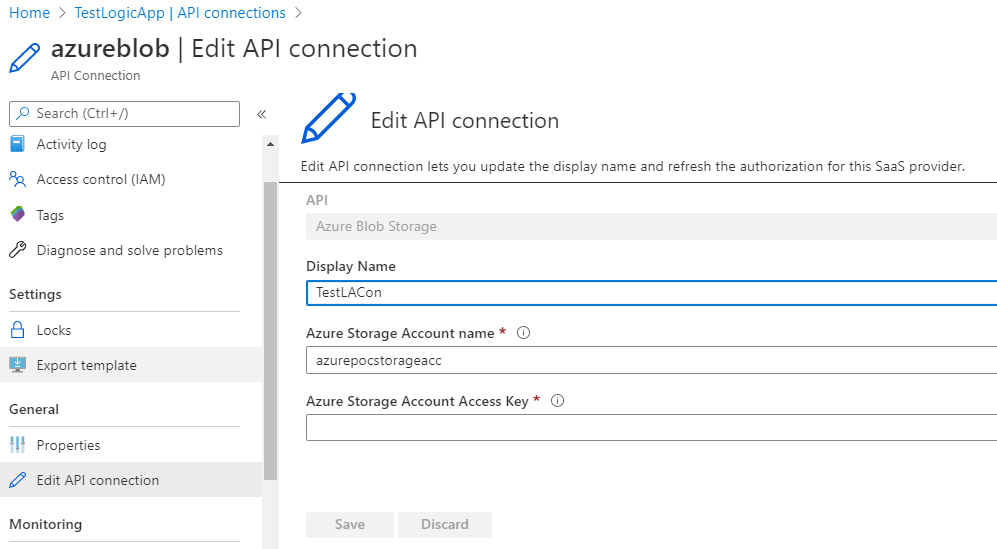The height and width of the screenshot is (549, 997).
Task: Click the Save button
Action: coord(350,524)
